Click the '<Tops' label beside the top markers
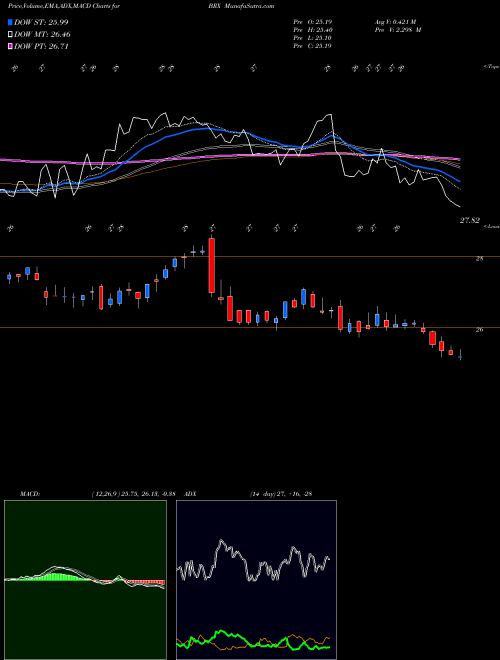 491,67
